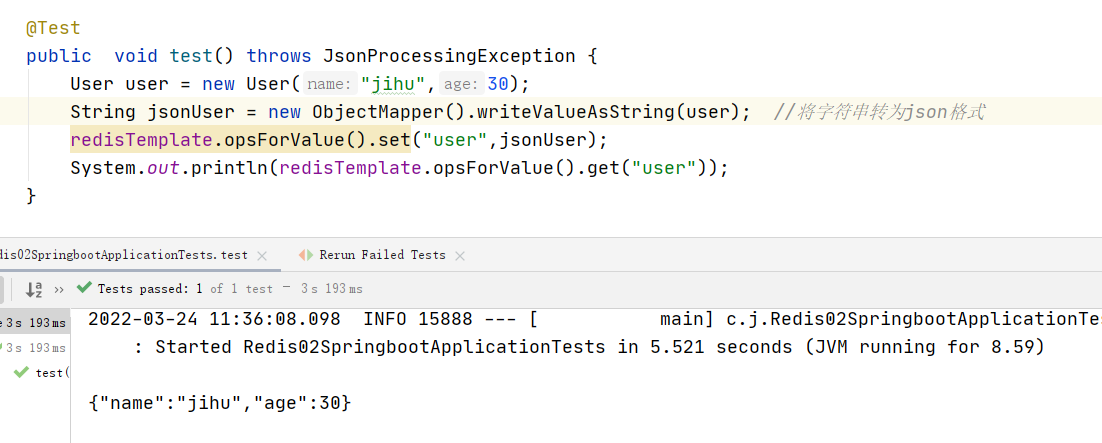Click green check icon beside test() node

21,372
